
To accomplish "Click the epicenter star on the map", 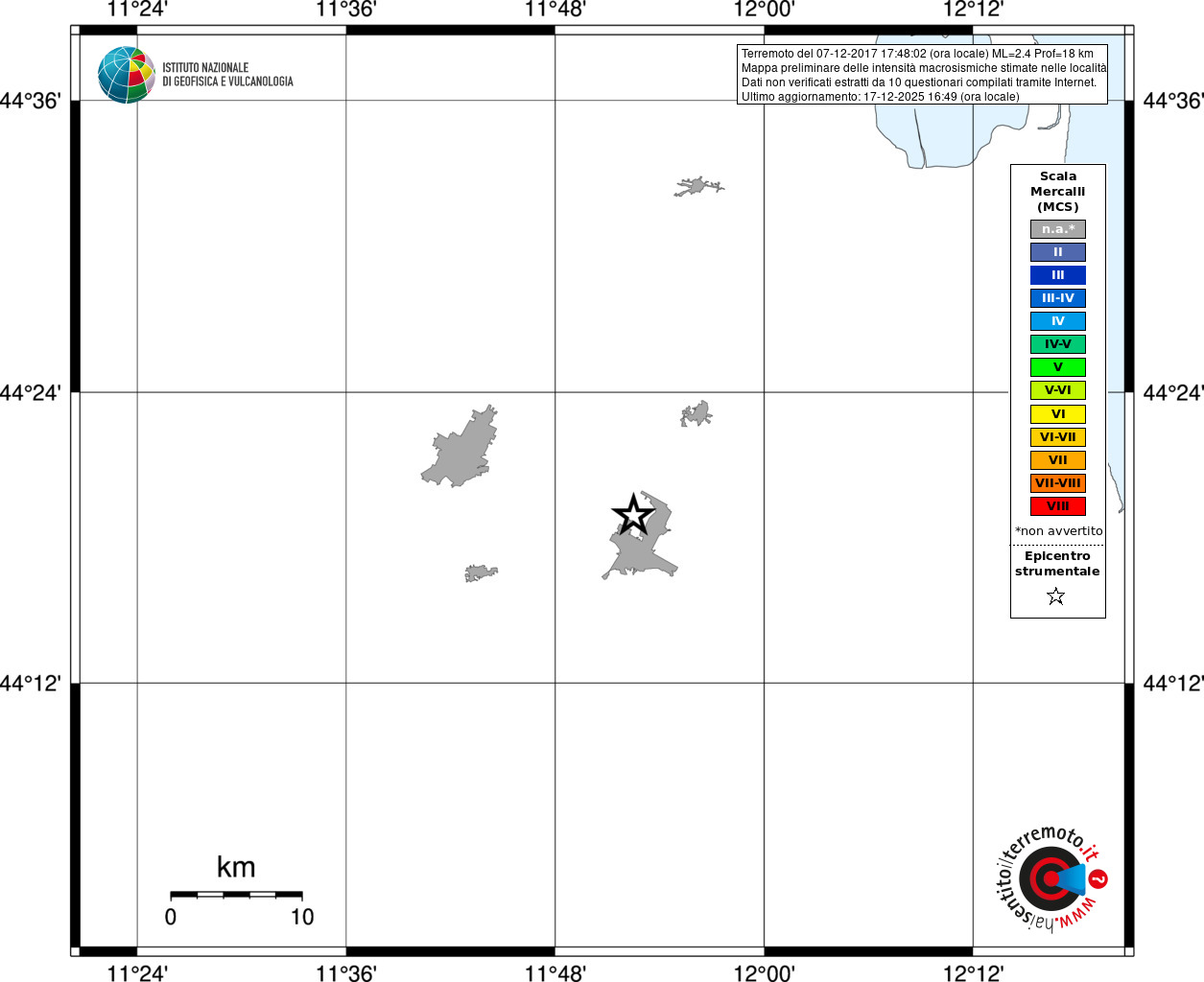I will 633,515.
